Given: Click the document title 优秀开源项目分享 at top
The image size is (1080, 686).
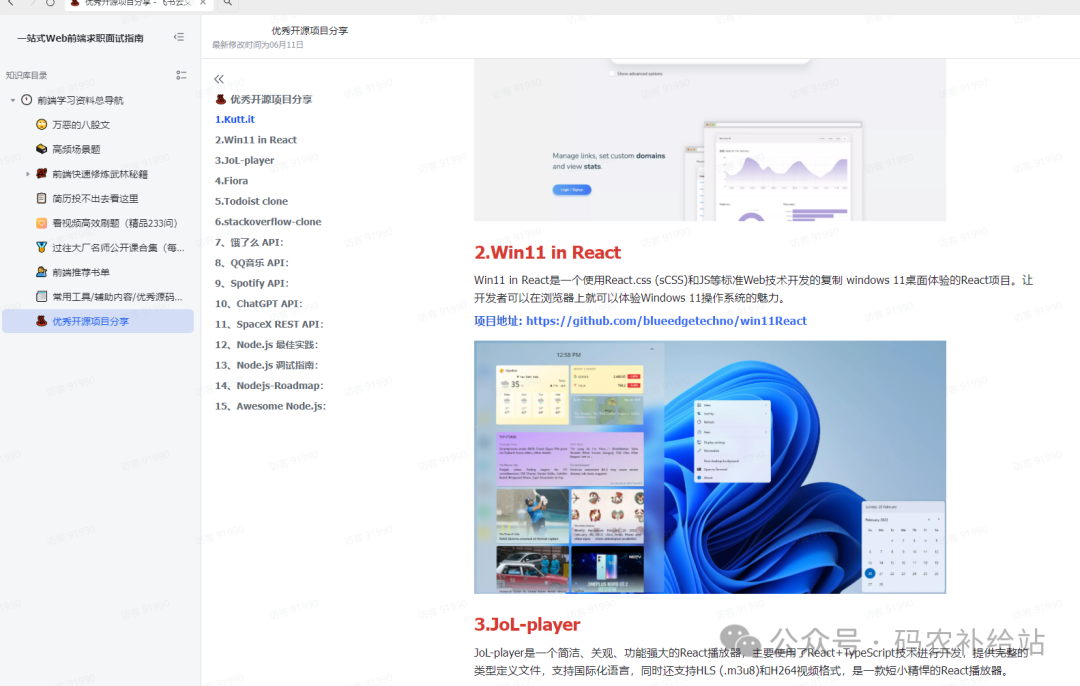Looking at the screenshot, I should [309, 30].
